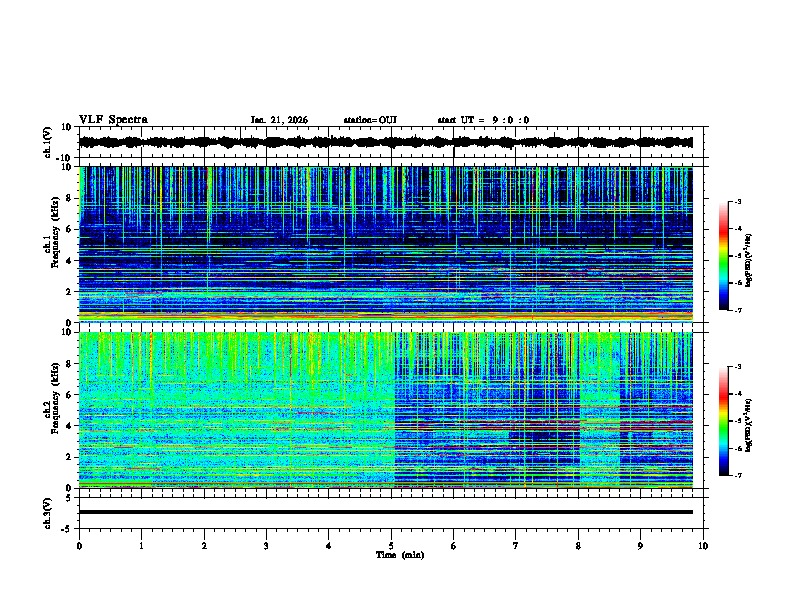
Task: Click time axis tick label "9"
Action: 640,546
